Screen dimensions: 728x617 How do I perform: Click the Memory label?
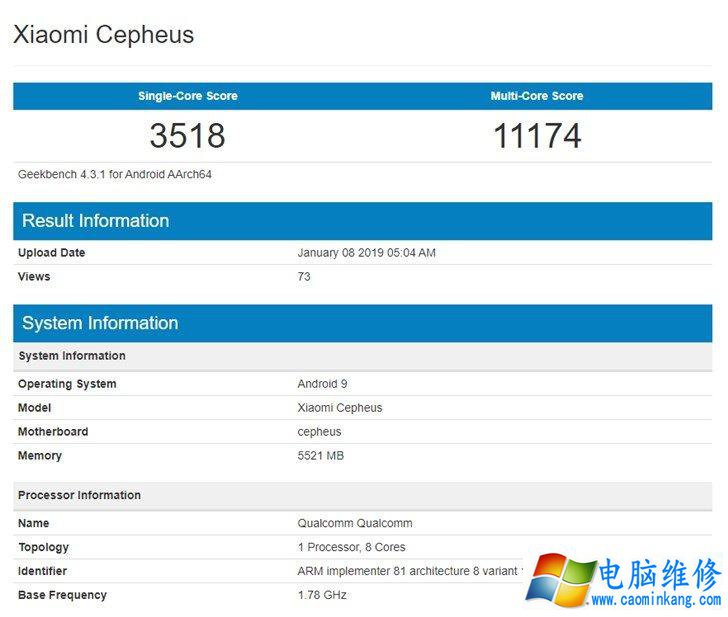click(39, 455)
